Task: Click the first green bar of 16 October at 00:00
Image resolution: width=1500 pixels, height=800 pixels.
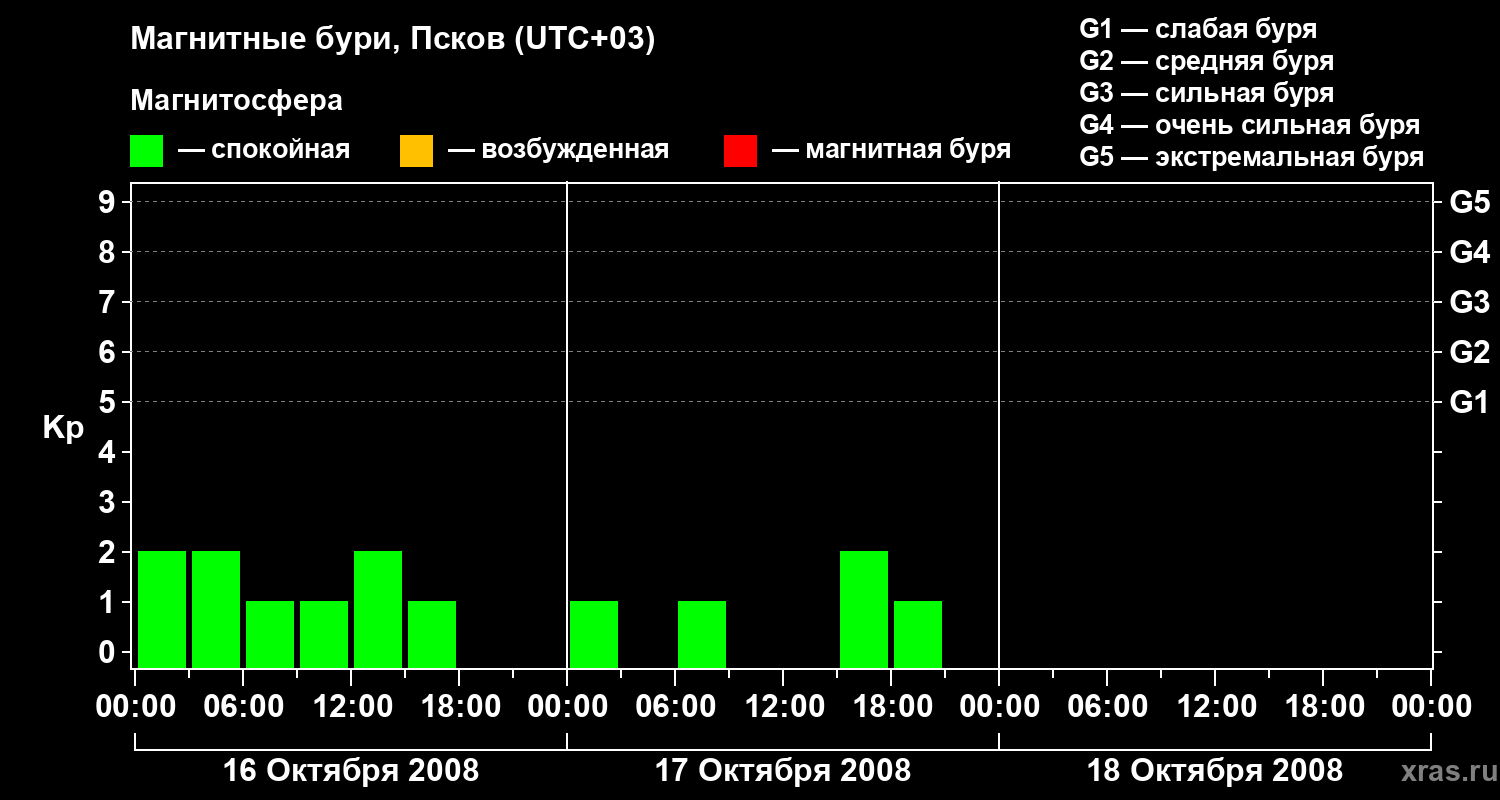Action: pyautogui.click(x=162, y=609)
